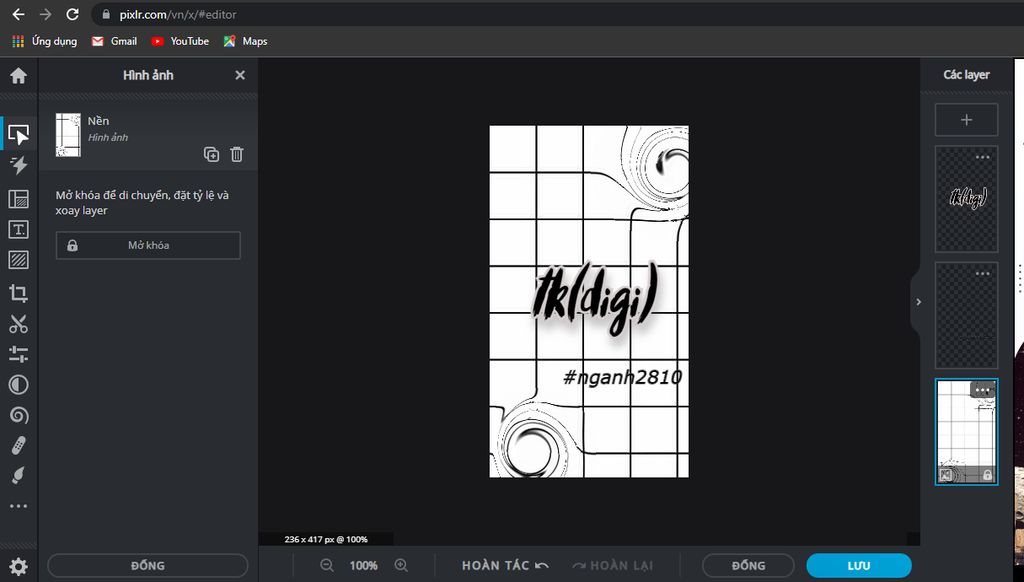Select the tk(digi) text layer thumbnail
Screen dimensions: 1024x582
pyautogui.click(x=967, y=199)
